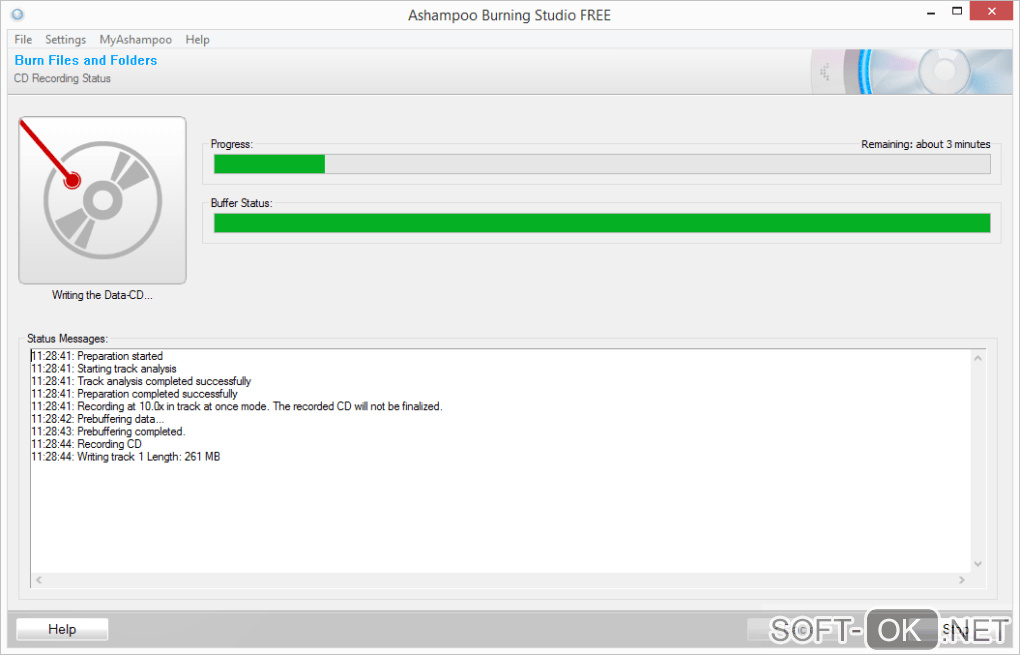
Task: Open the Settings menu
Action: coord(65,40)
